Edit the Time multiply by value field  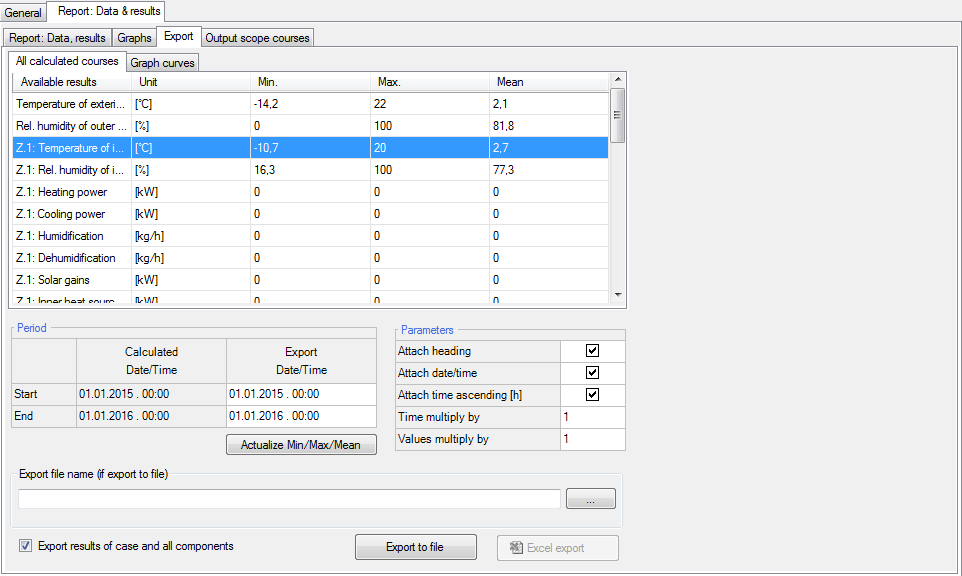click(x=592, y=417)
